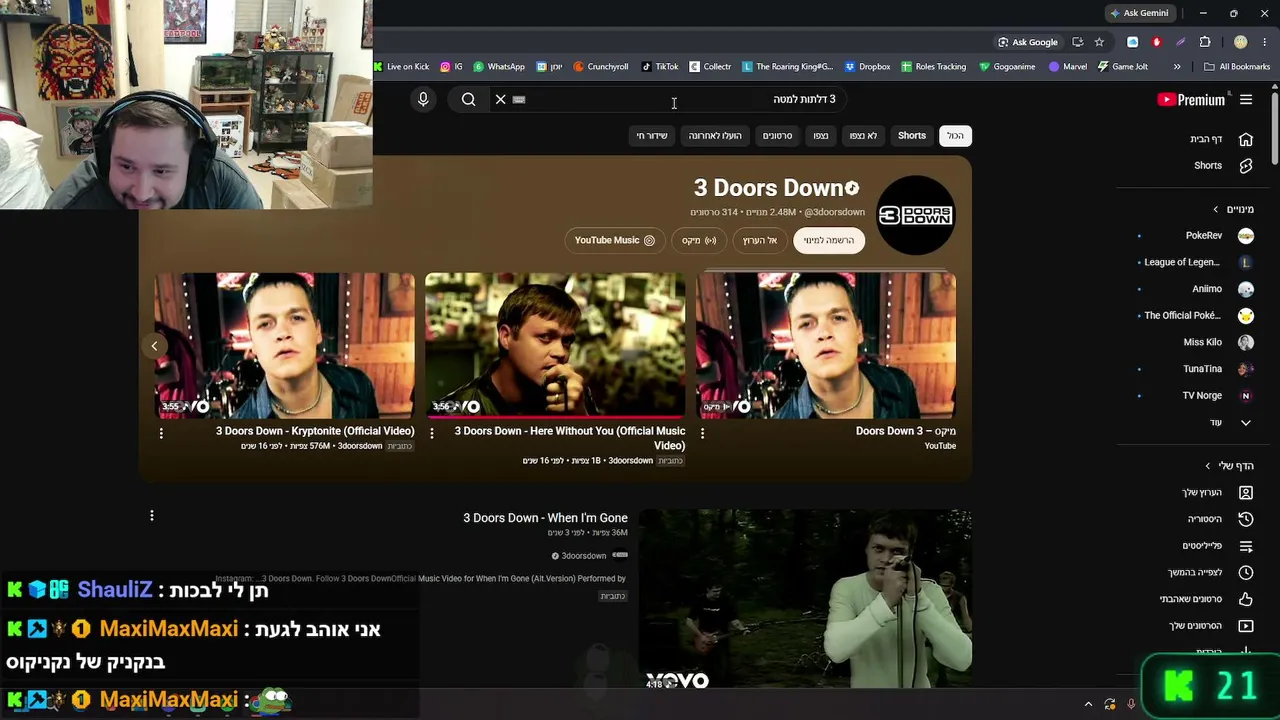Open the Chrome three-dot menu

[x=1265, y=42]
